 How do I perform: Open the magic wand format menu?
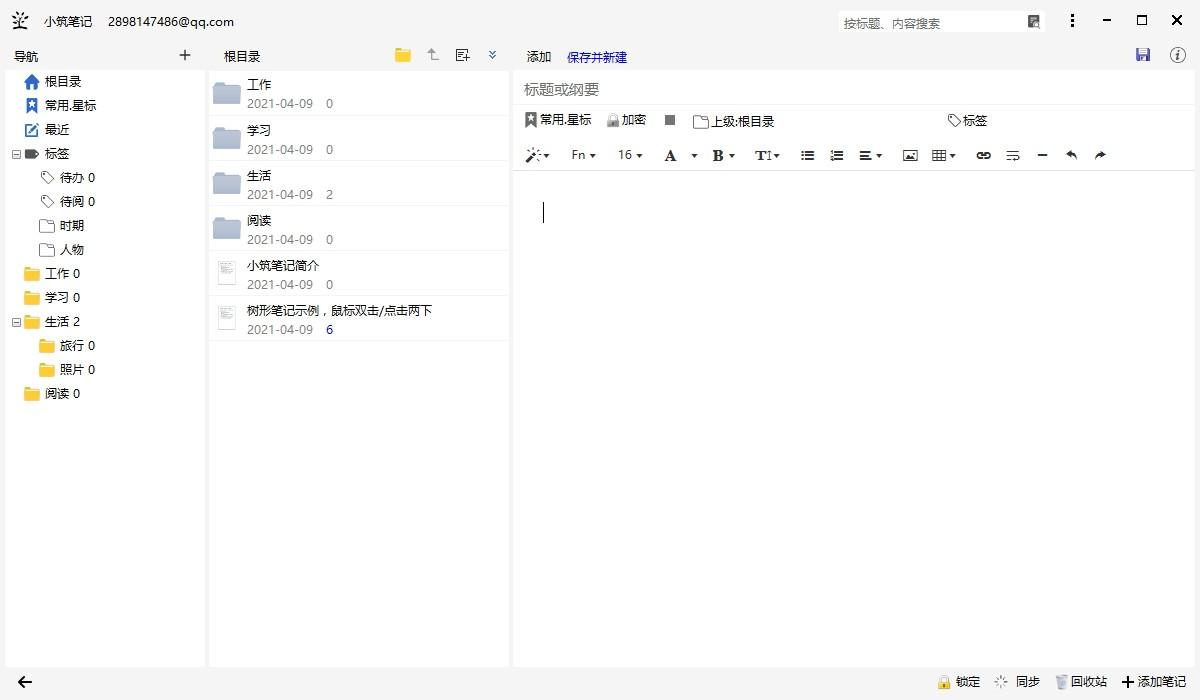coord(537,155)
